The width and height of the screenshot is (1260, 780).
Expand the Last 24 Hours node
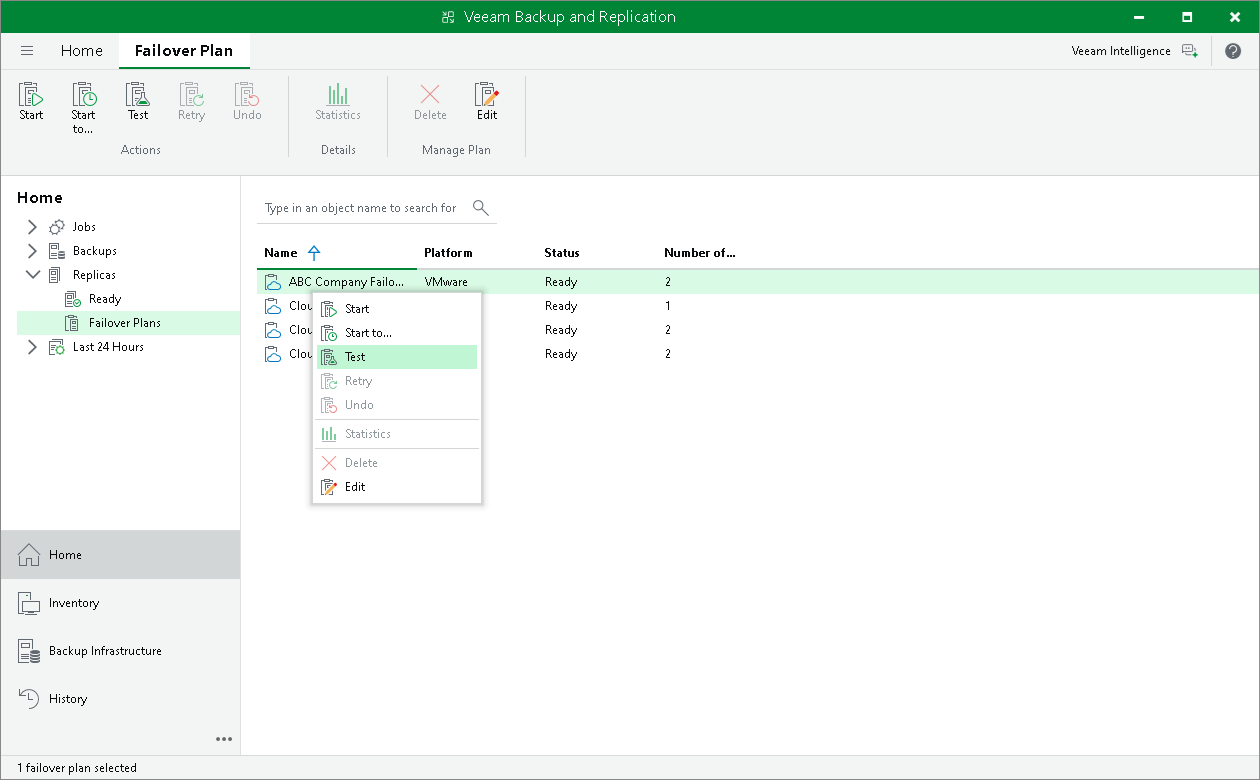coord(32,347)
